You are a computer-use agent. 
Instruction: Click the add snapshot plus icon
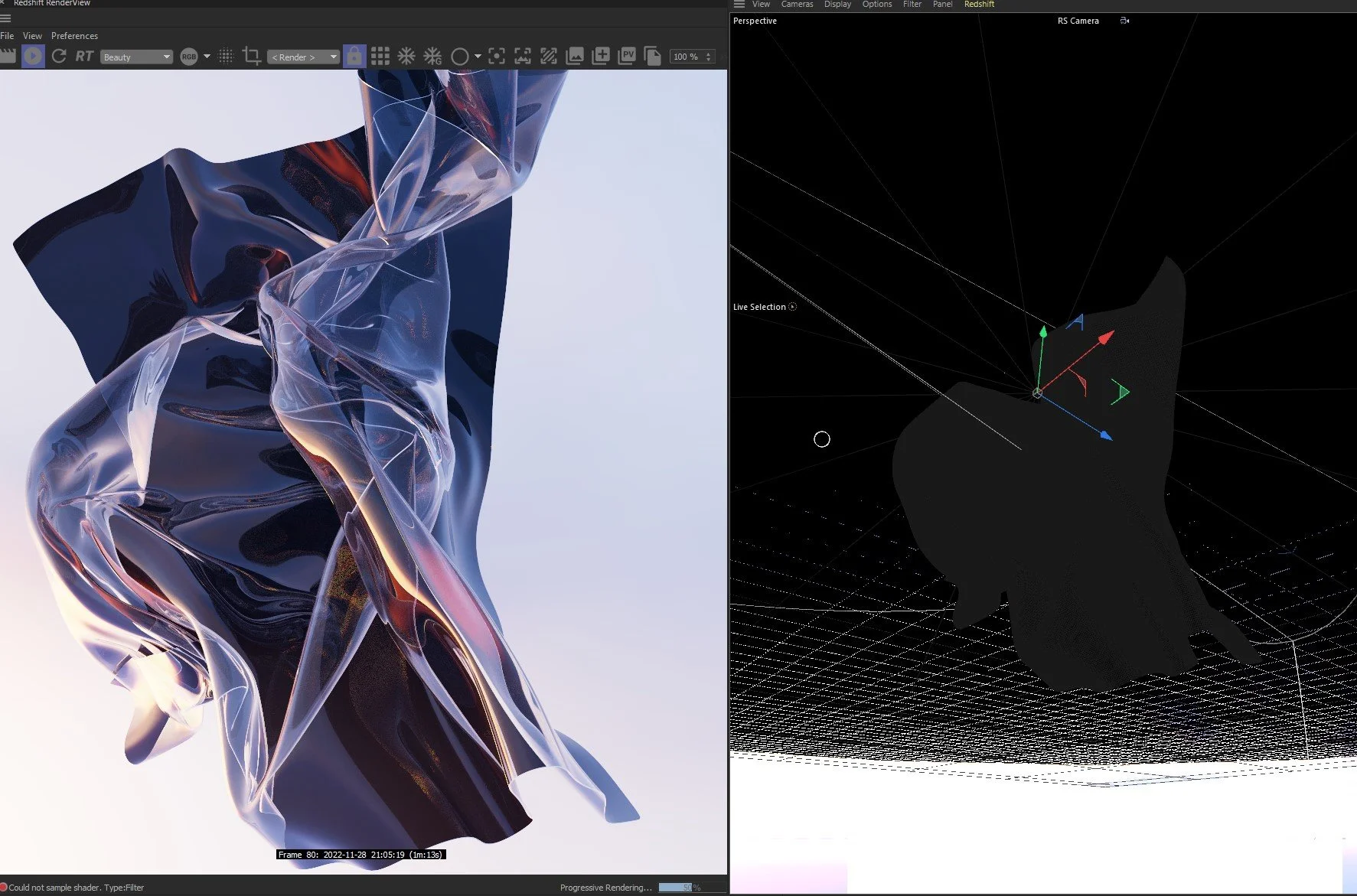601,56
